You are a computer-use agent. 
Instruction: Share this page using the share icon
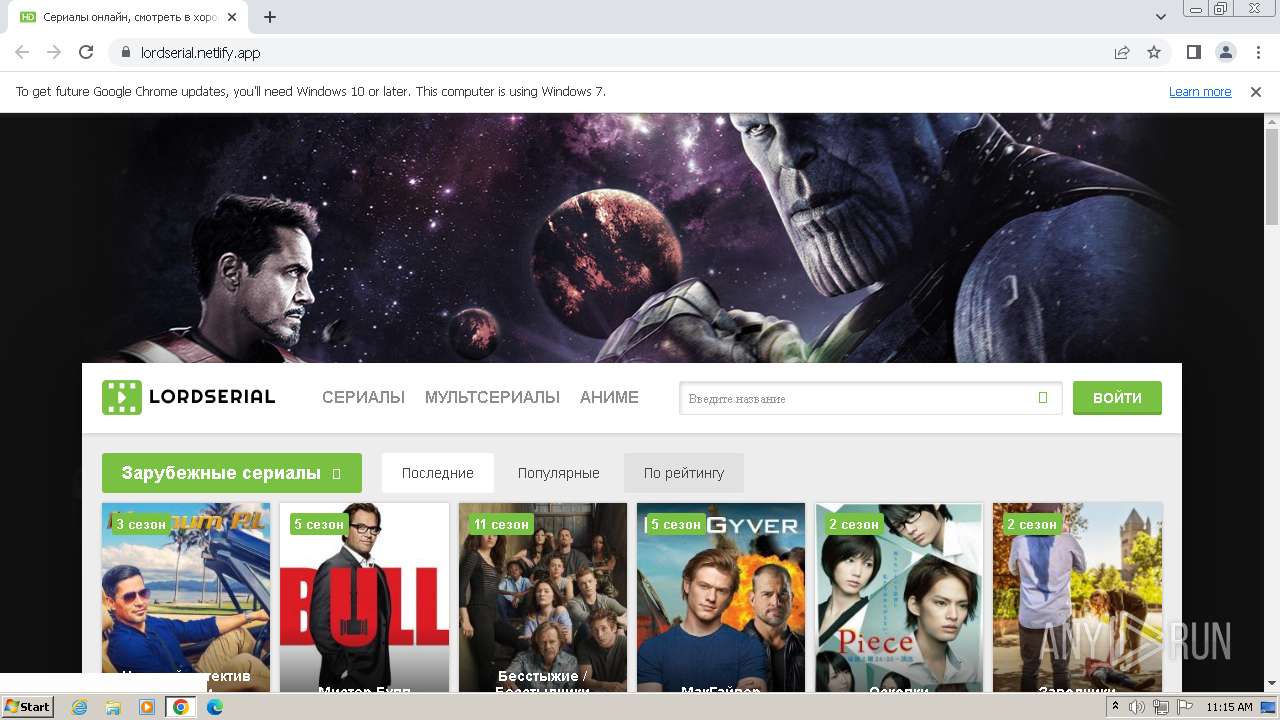click(x=1122, y=52)
